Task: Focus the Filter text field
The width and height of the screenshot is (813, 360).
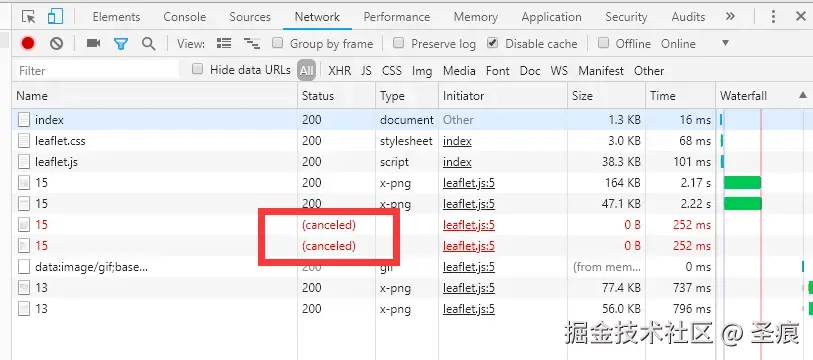Action: pos(97,71)
